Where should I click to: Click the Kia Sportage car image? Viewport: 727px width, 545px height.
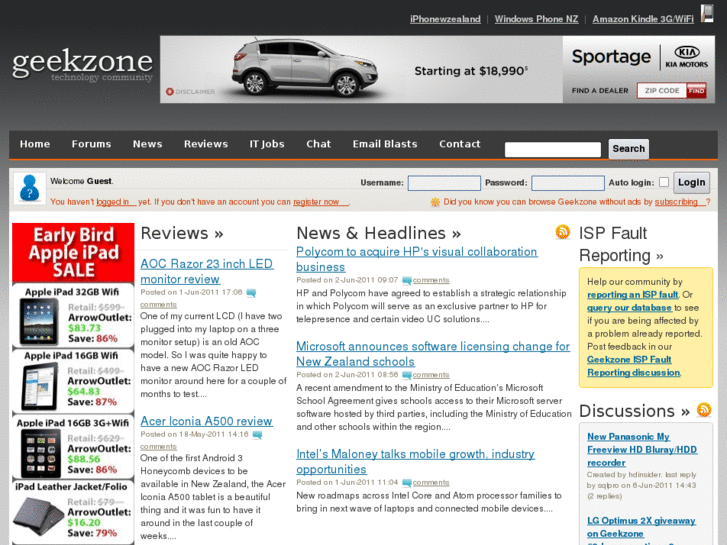[305, 67]
